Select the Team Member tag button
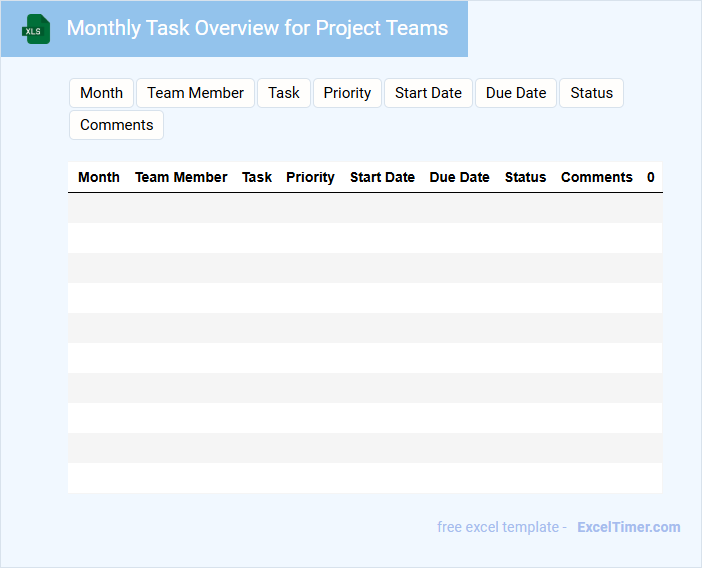The width and height of the screenshot is (702, 568). click(x=195, y=93)
